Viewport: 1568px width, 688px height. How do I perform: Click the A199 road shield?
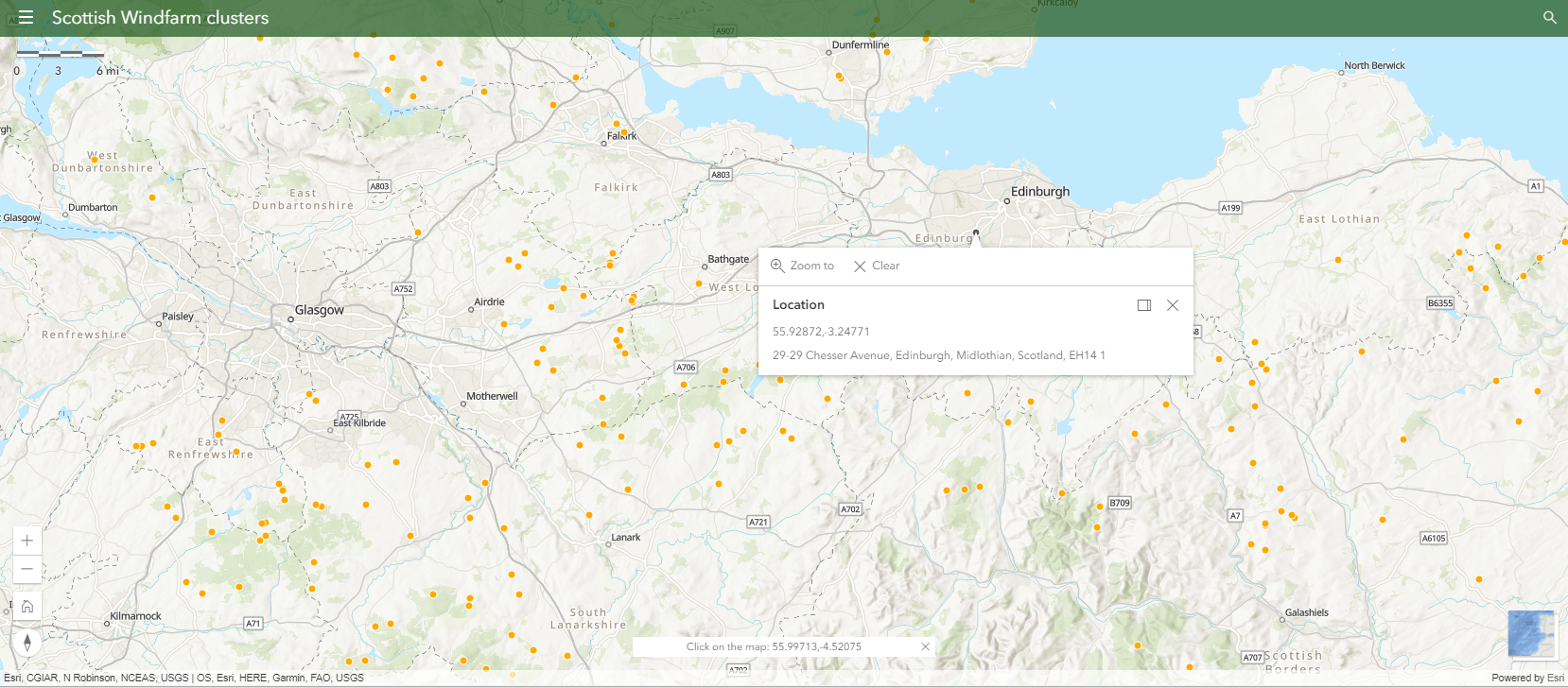pos(1230,208)
